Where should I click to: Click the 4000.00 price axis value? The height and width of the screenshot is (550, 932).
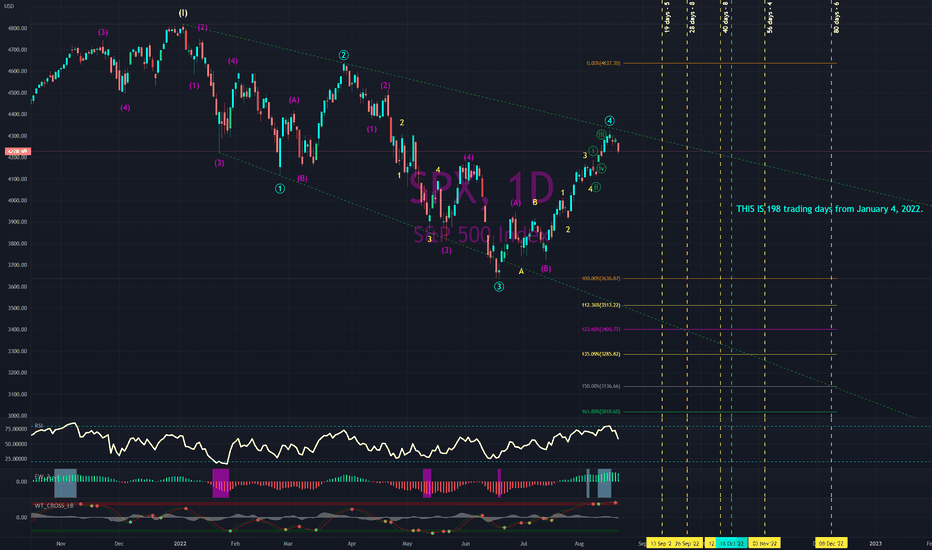(17, 200)
